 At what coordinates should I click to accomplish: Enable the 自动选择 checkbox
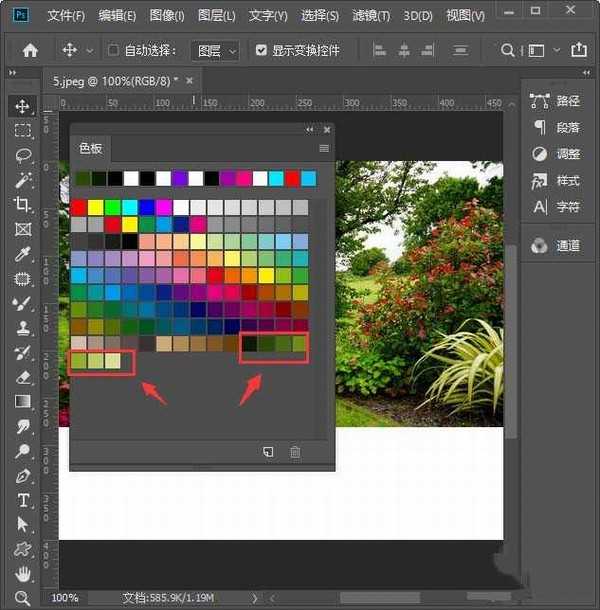[113, 50]
